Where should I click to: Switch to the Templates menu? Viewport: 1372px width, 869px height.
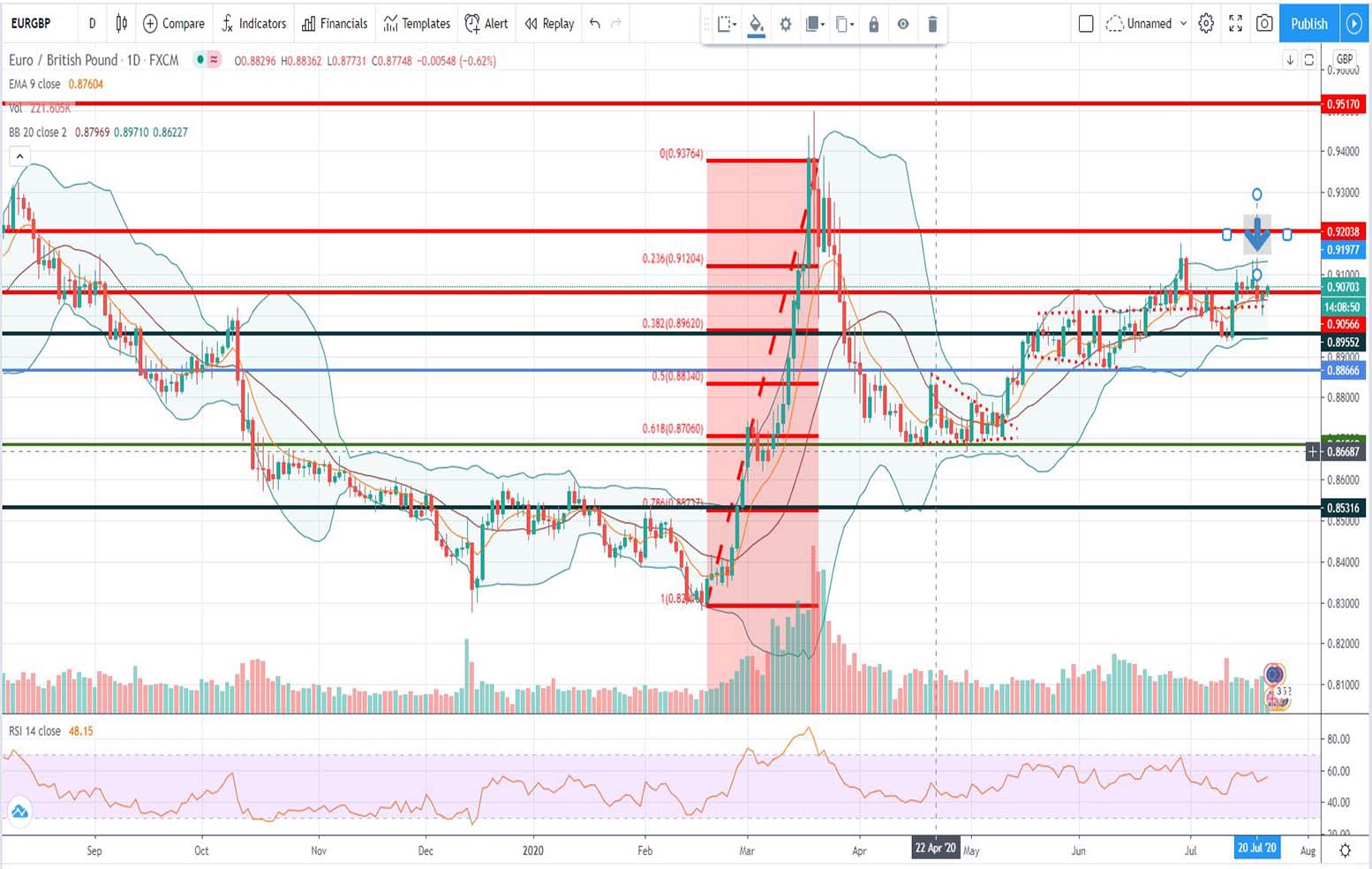[x=416, y=24]
